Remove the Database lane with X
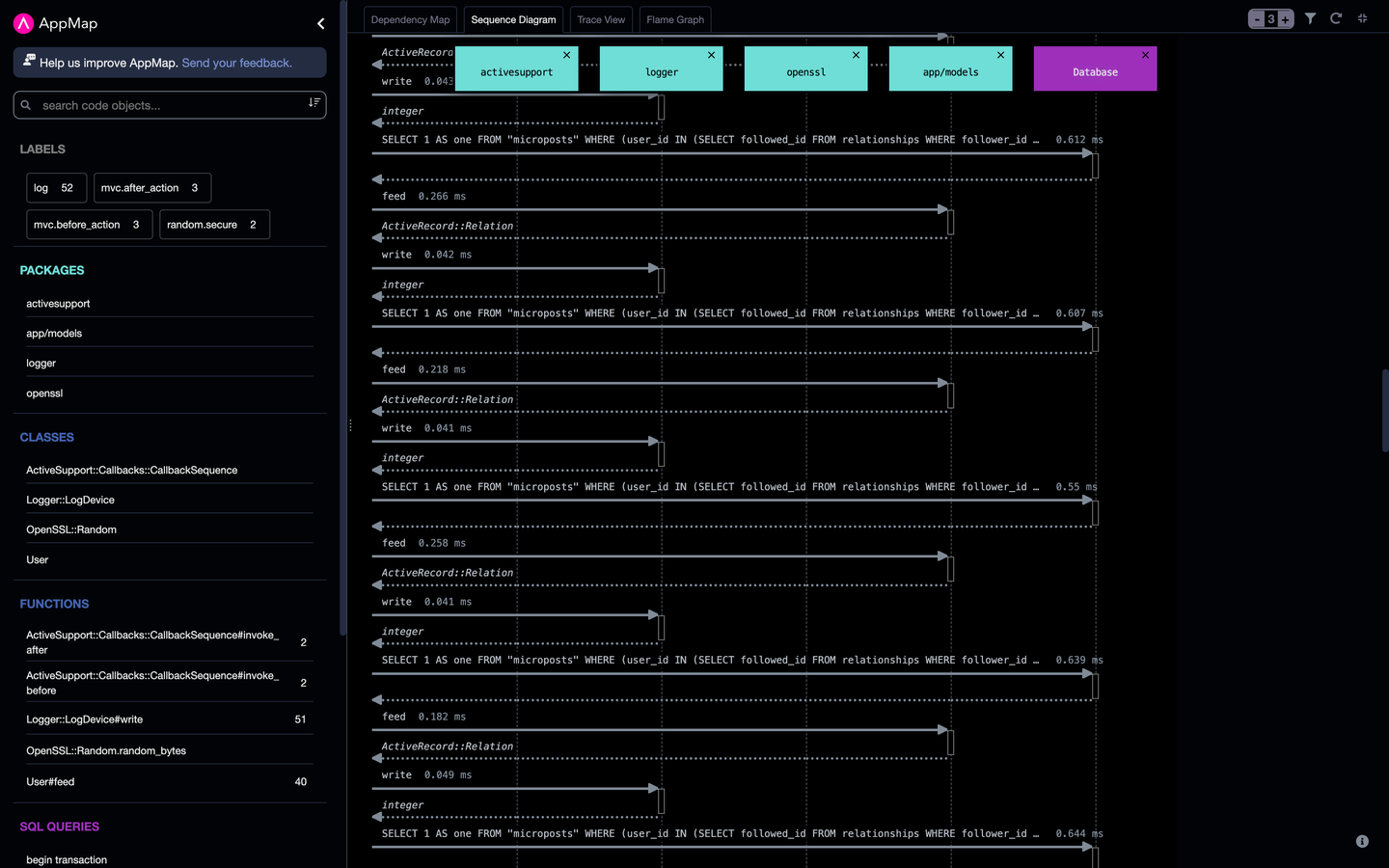 click(x=1146, y=55)
